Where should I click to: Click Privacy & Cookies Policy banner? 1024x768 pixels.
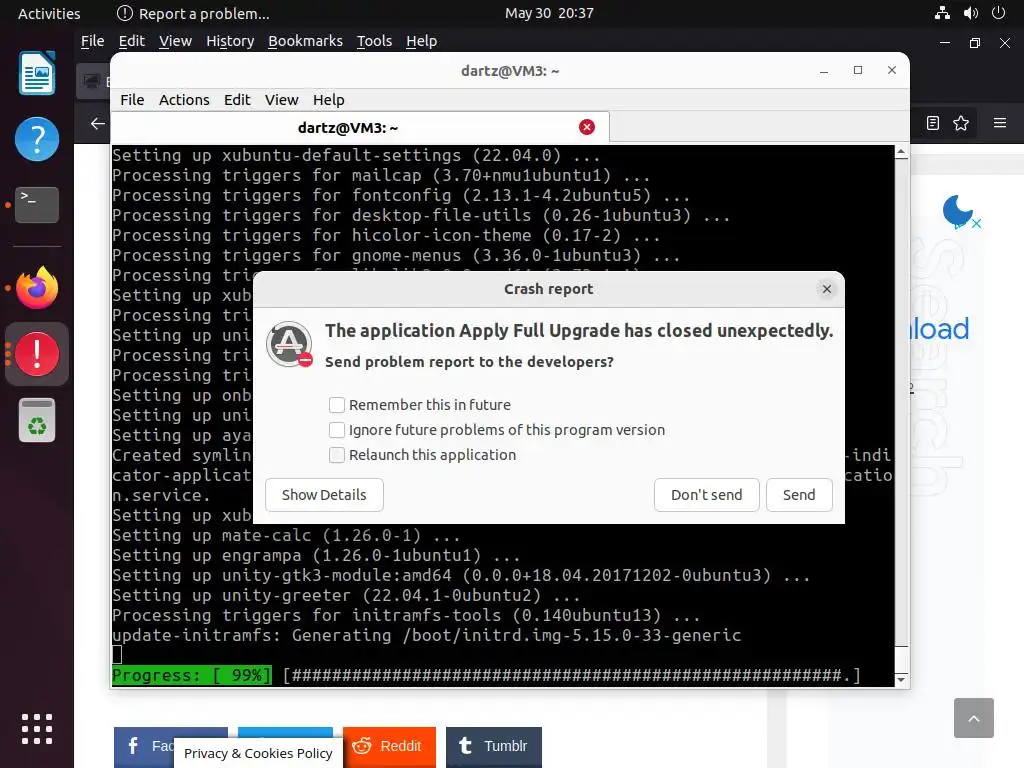click(x=258, y=754)
